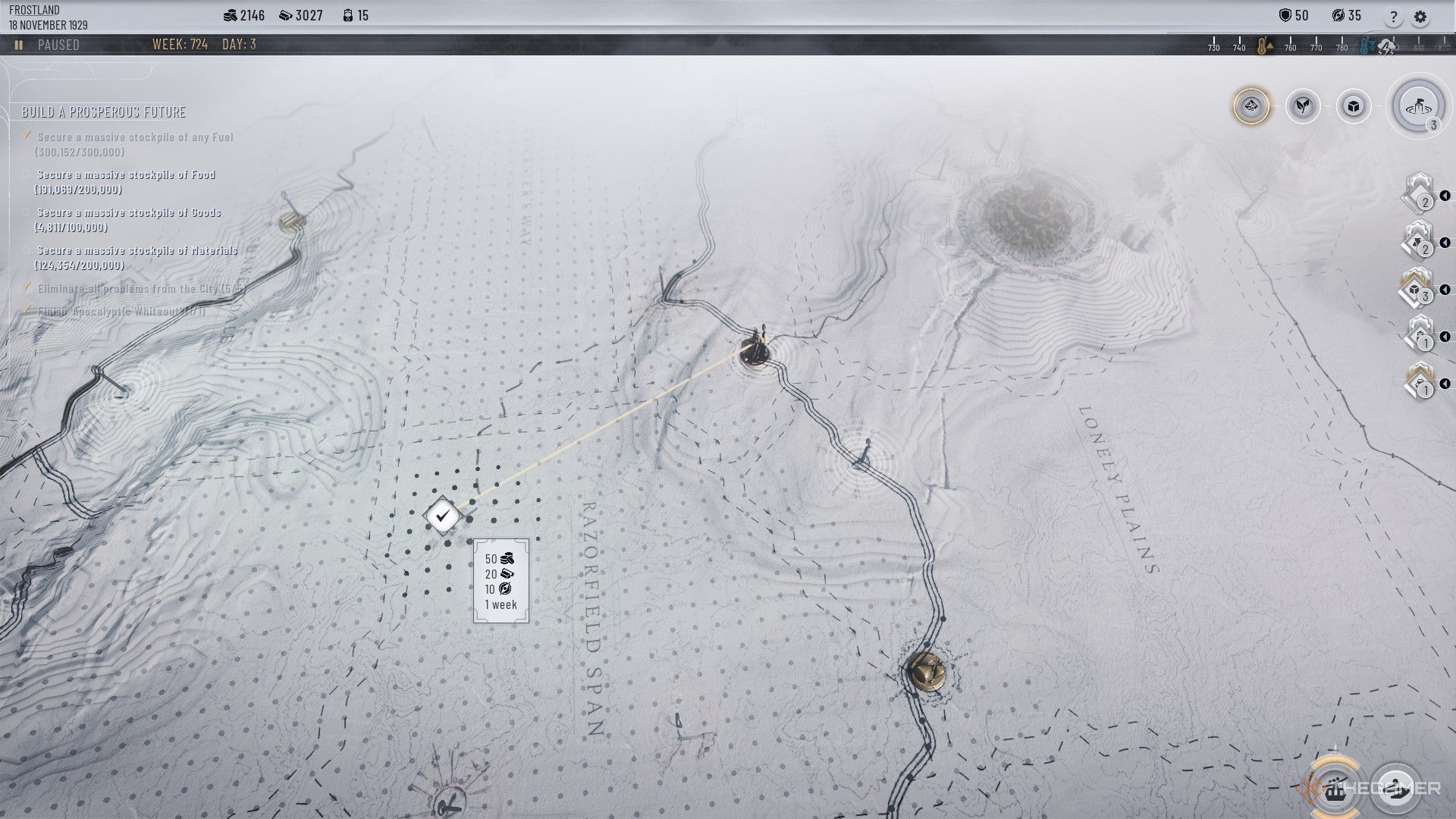
Task: Select the skyway cable car build tool
Action: click(x=1336, y=789)
